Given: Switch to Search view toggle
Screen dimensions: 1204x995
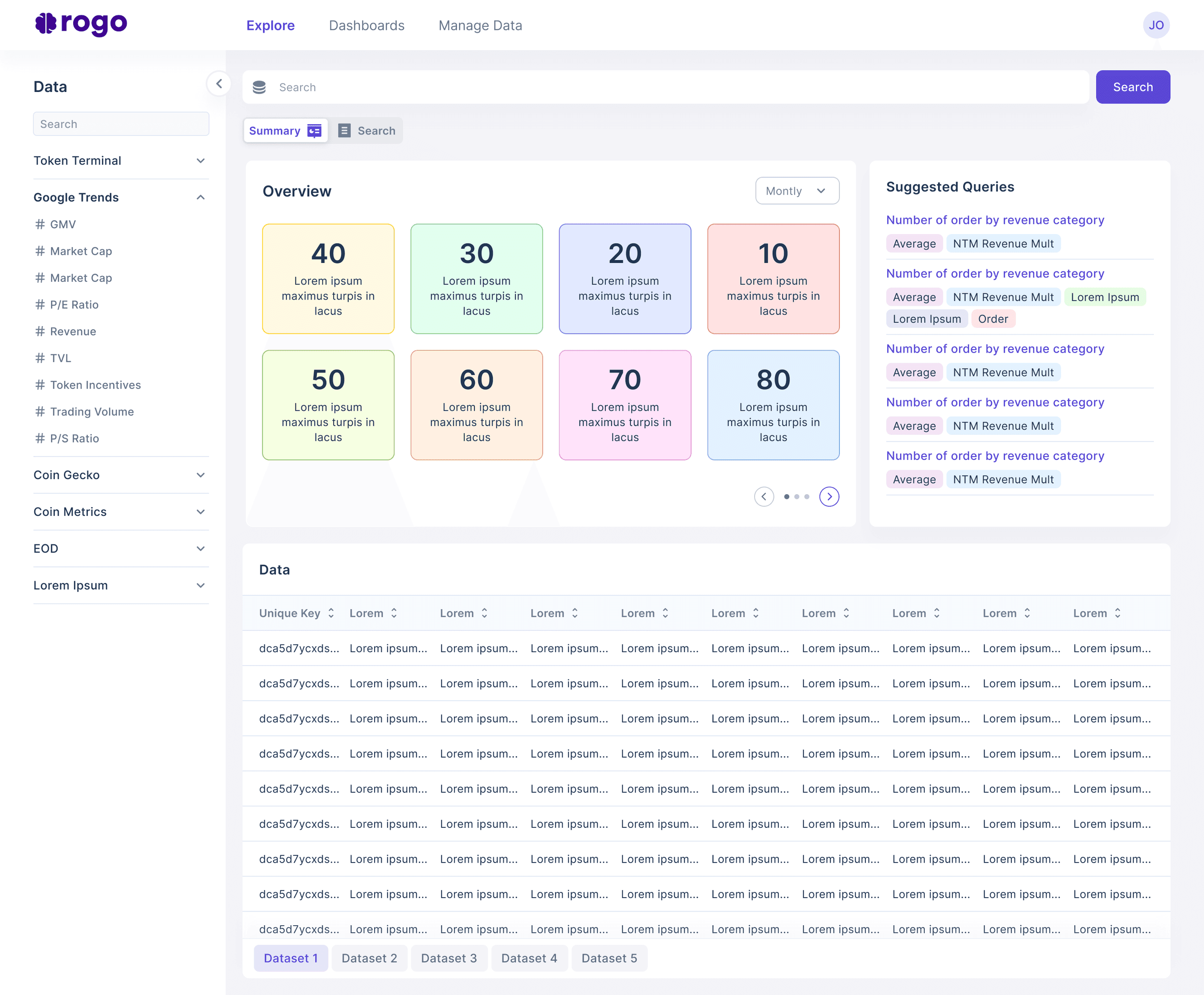Looking at the screenshot, I should [x=367, y=131].
